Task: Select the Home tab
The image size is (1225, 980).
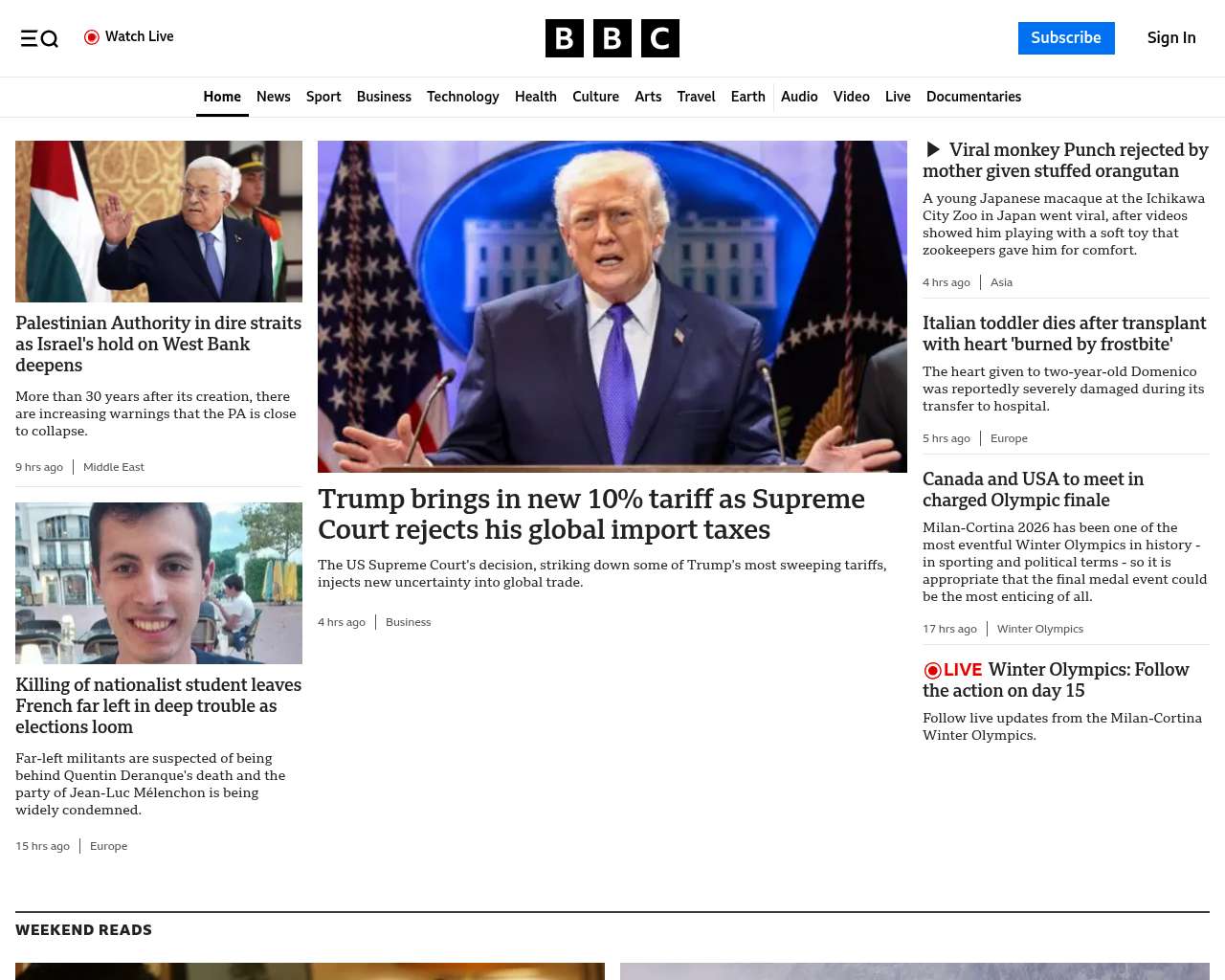Action: click(222, 97)
